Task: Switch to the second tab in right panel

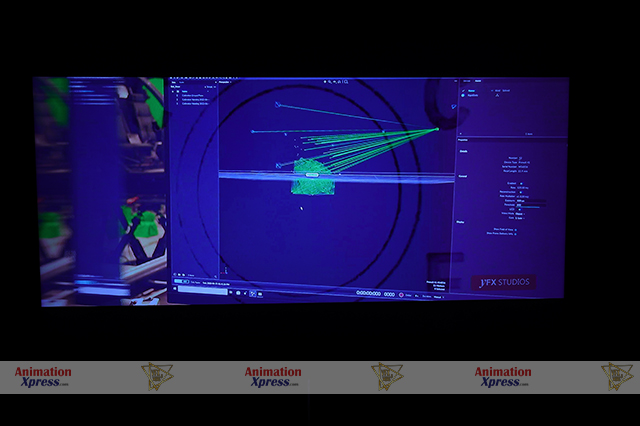Action: click(x=479, y=82)
